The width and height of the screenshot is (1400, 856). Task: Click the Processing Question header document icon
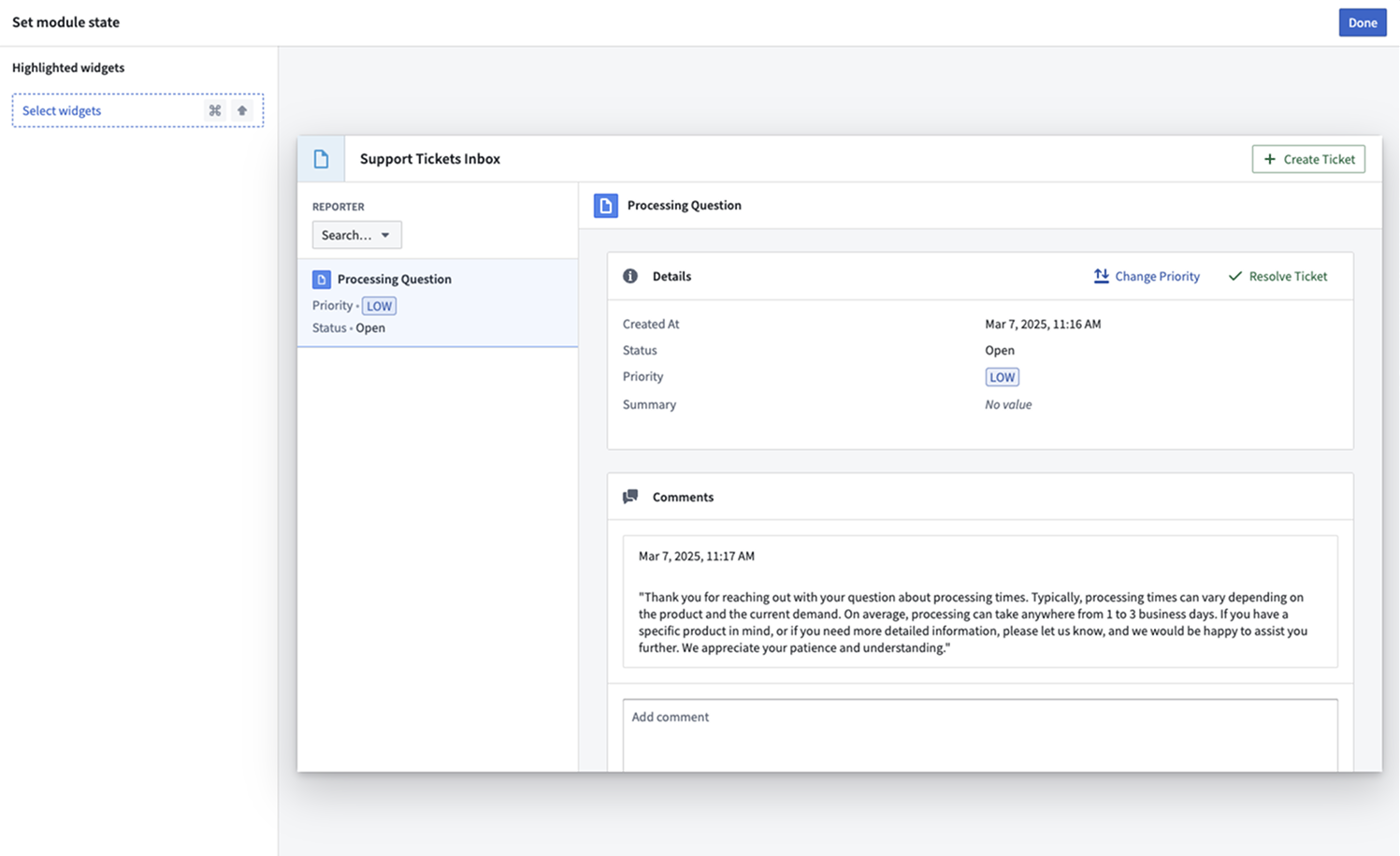pyautogui.click(x=606, y=206)
